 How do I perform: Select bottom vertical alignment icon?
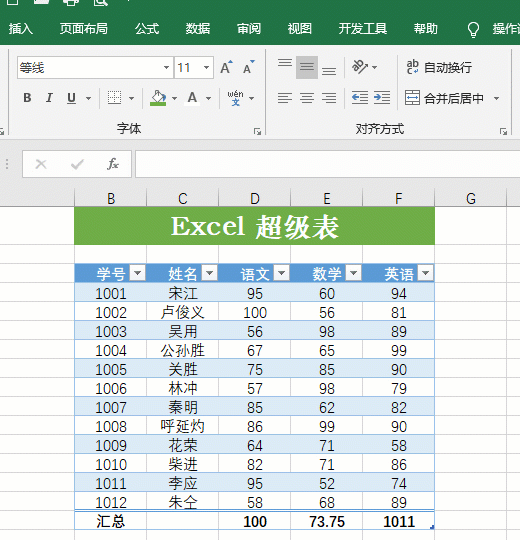pyautogui.click(x=329, y=71)
